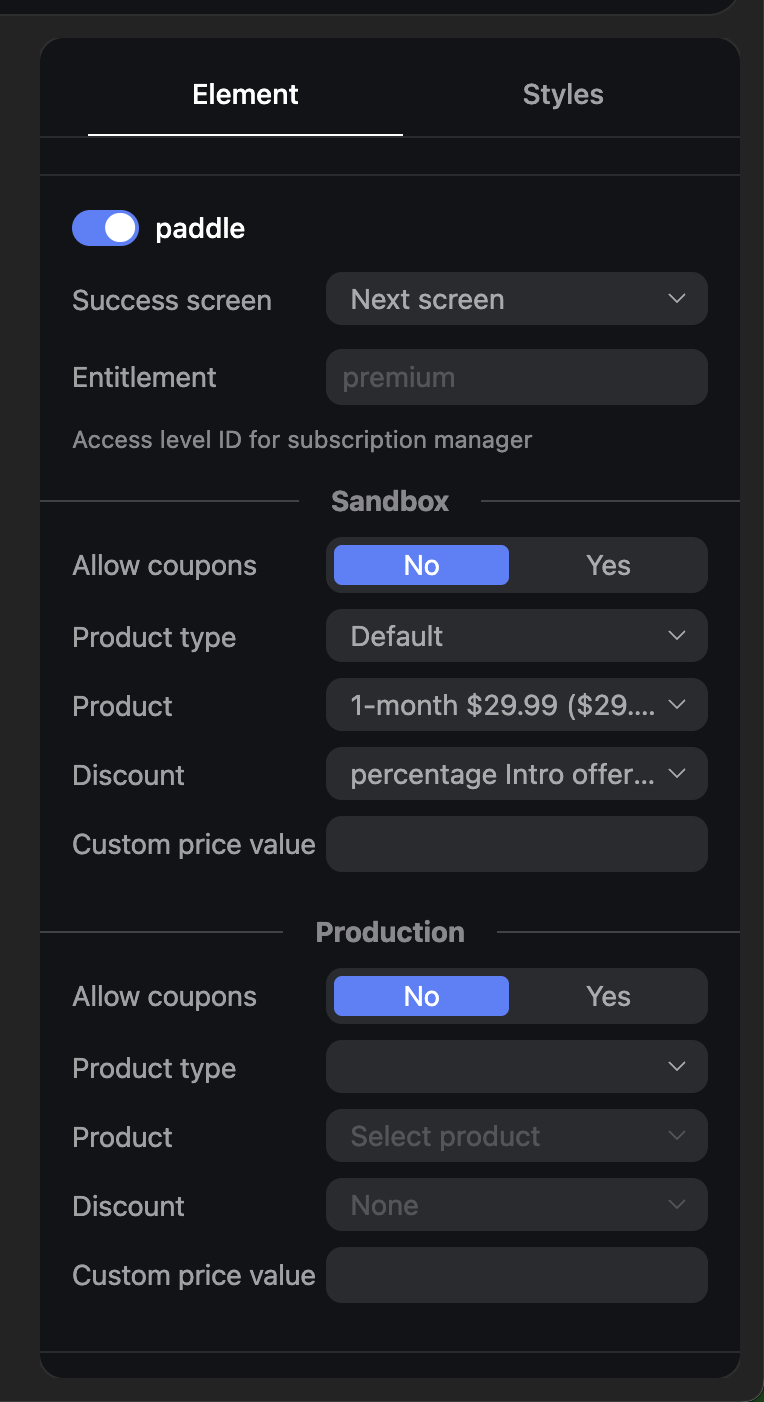Open the Sandbox Discount dropdown

click(516, 774)
